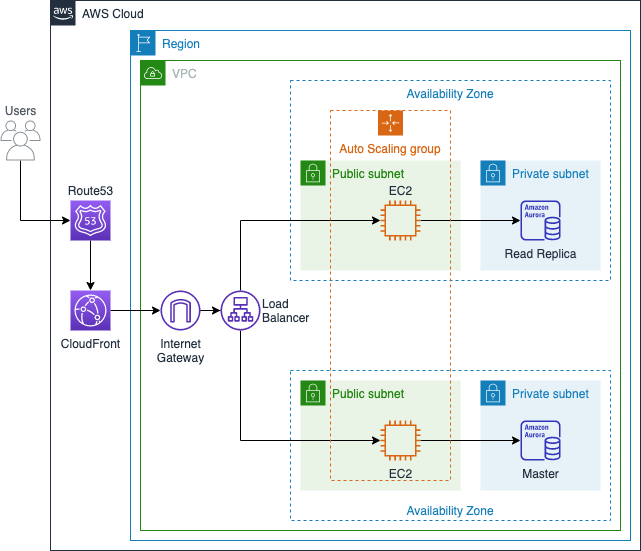
Task: Click the 'Availability Zone' label above Auto Scaling group
Action: point(450,94)
